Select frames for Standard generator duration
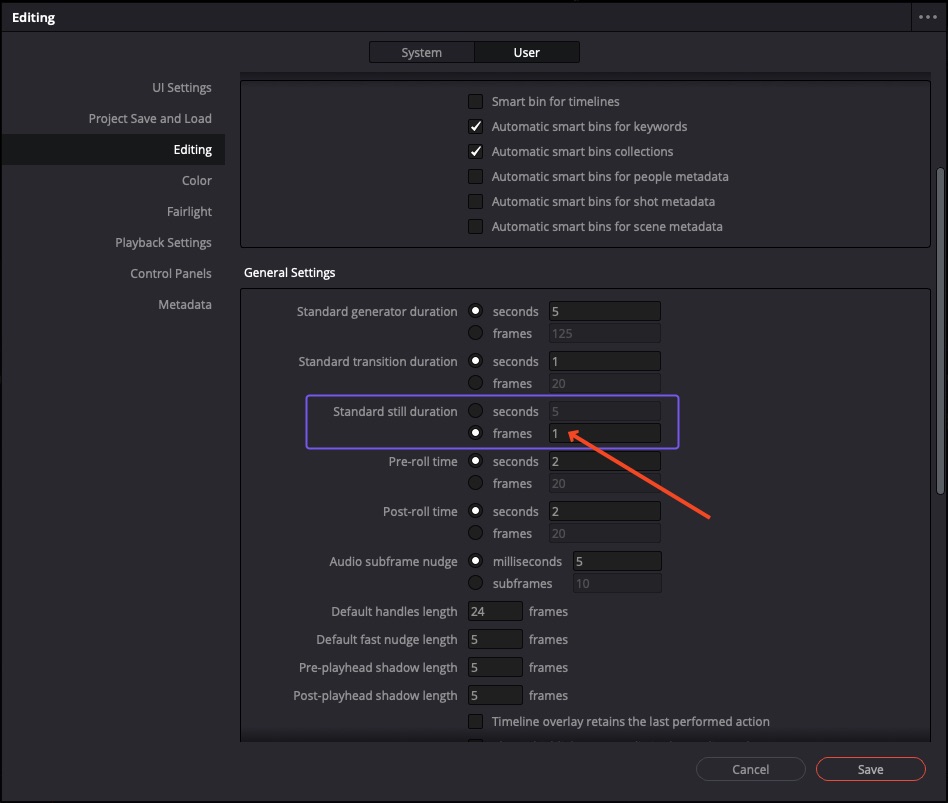 coord(476,334)
